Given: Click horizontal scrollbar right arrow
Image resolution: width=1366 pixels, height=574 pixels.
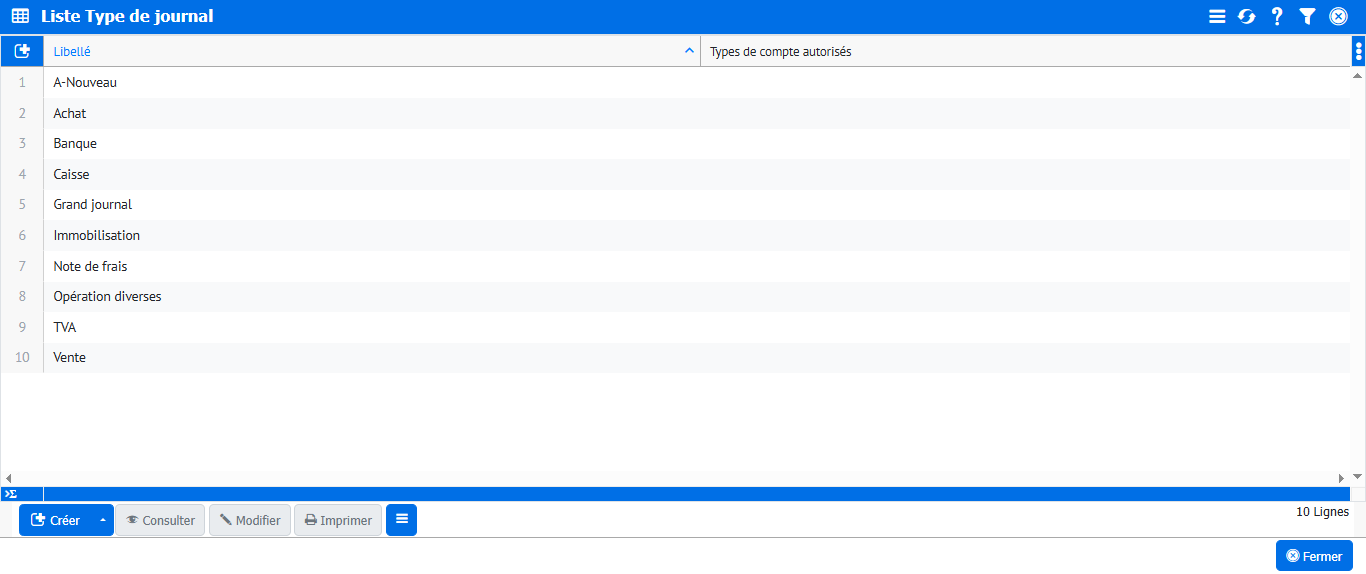Looking at the screenshot, I should pos(1342,479).
